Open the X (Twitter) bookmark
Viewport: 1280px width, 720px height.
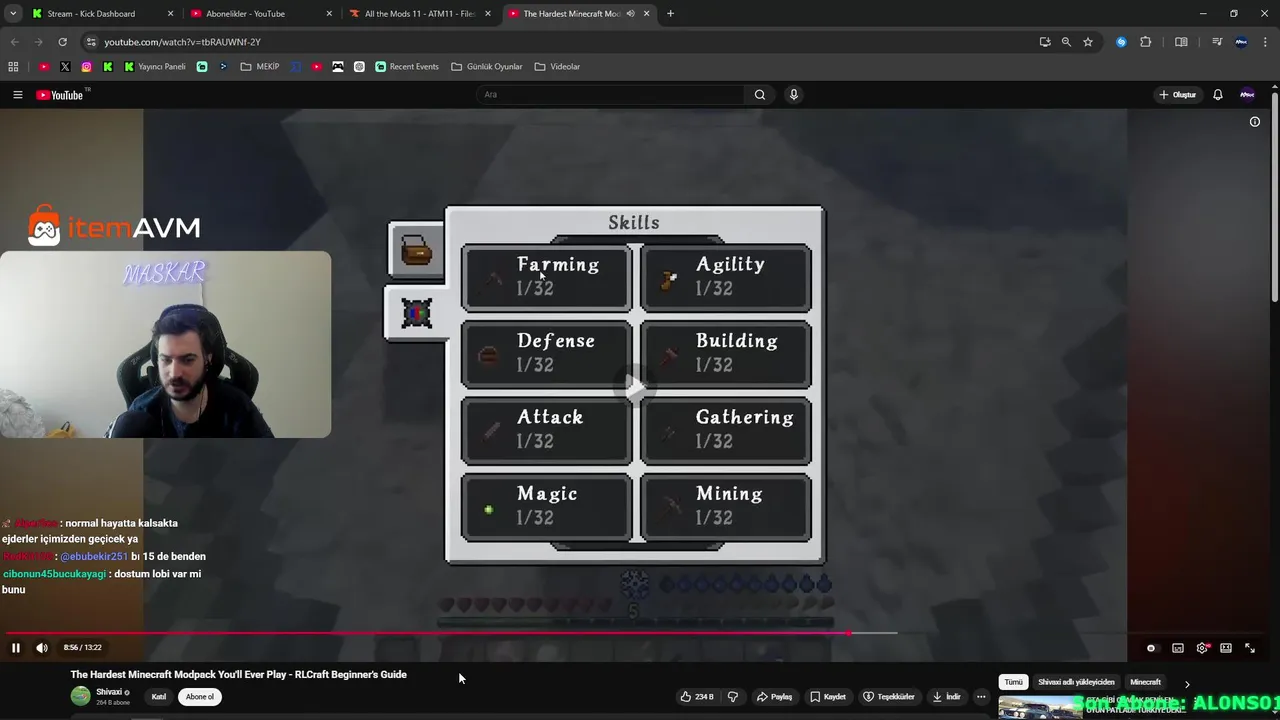(x=65, y=67)
